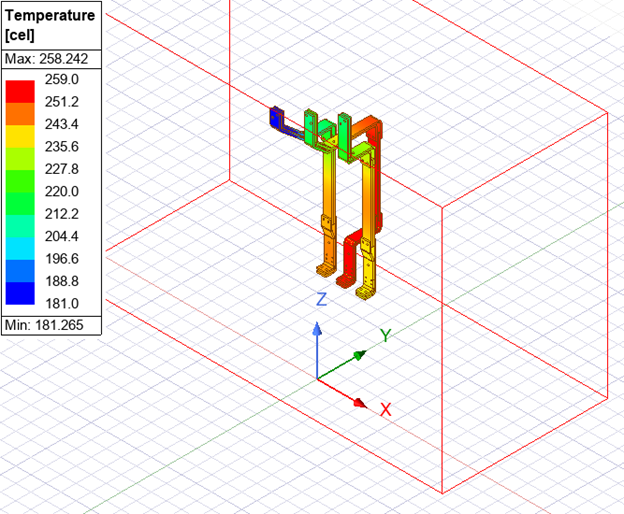The width and height of the screenshot is (624, 514).
Task: Click the coordinate system origin point
Action: click(317, 379)
